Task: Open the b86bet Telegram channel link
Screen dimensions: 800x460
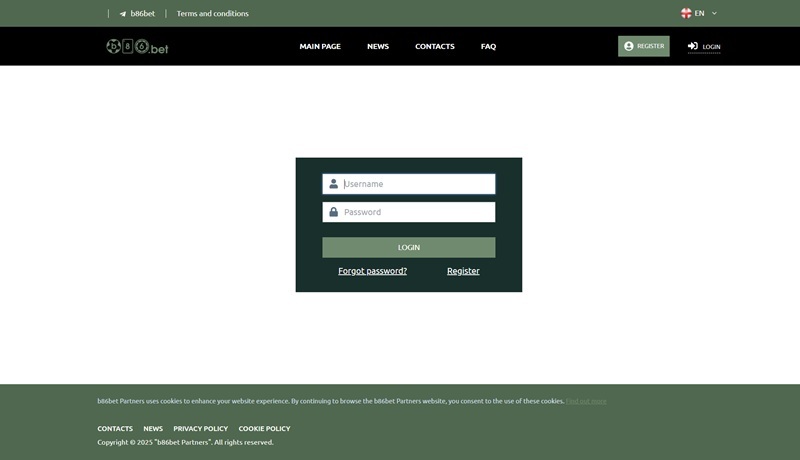Action: pos(137,14)
